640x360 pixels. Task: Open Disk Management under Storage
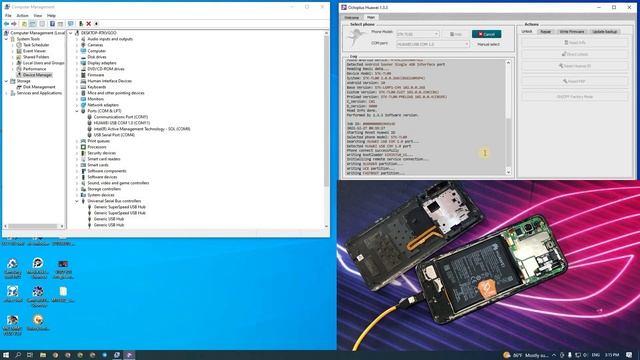(39, 87)
